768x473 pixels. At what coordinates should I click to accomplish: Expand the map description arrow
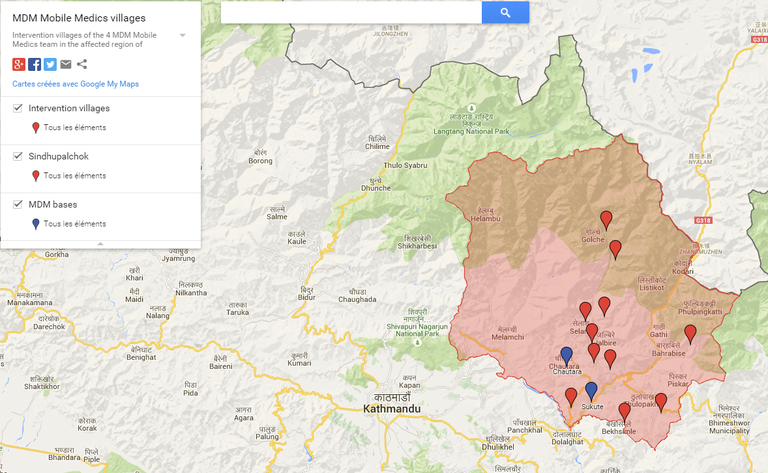click(x=182, y=35)
